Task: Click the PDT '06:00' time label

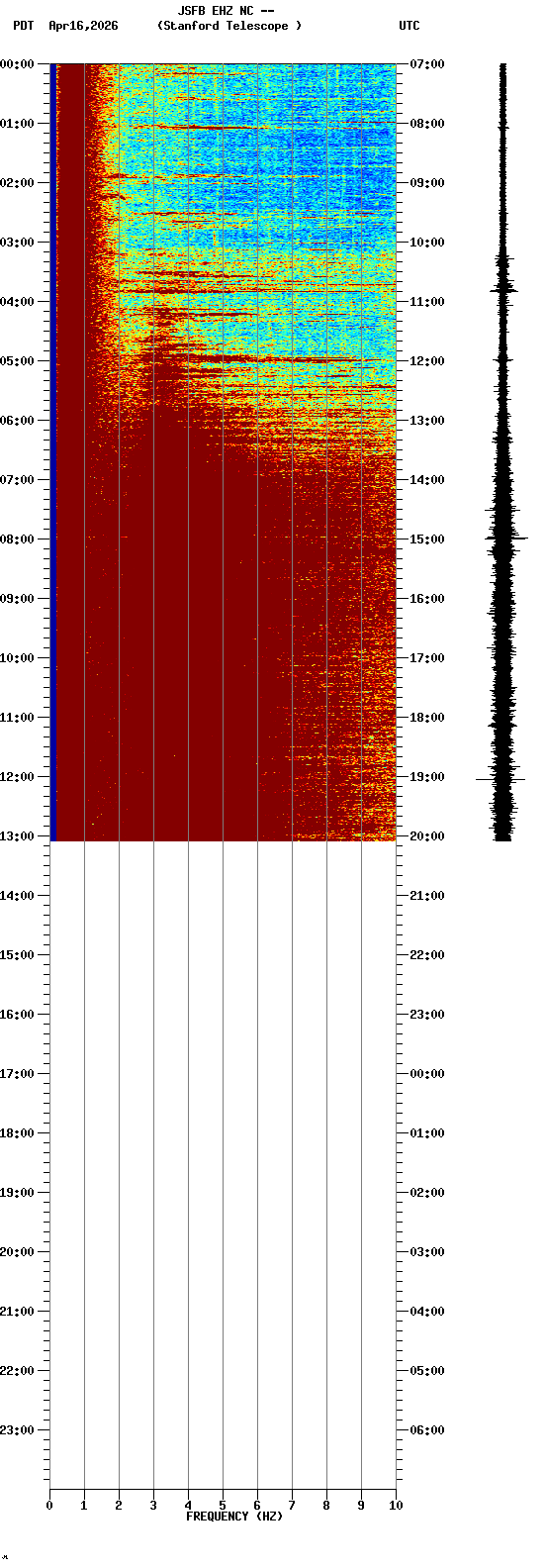Action: [x=17, y=421]
